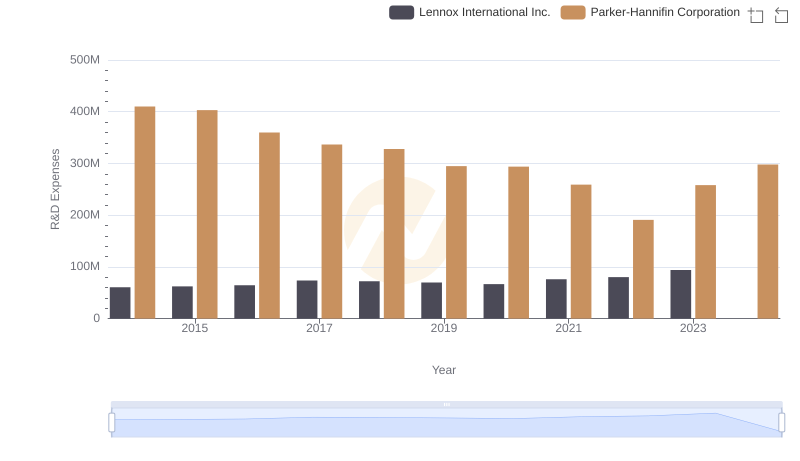Click the 2021 x-axis label
Screen dimensions: 800x461
[568, 328]
